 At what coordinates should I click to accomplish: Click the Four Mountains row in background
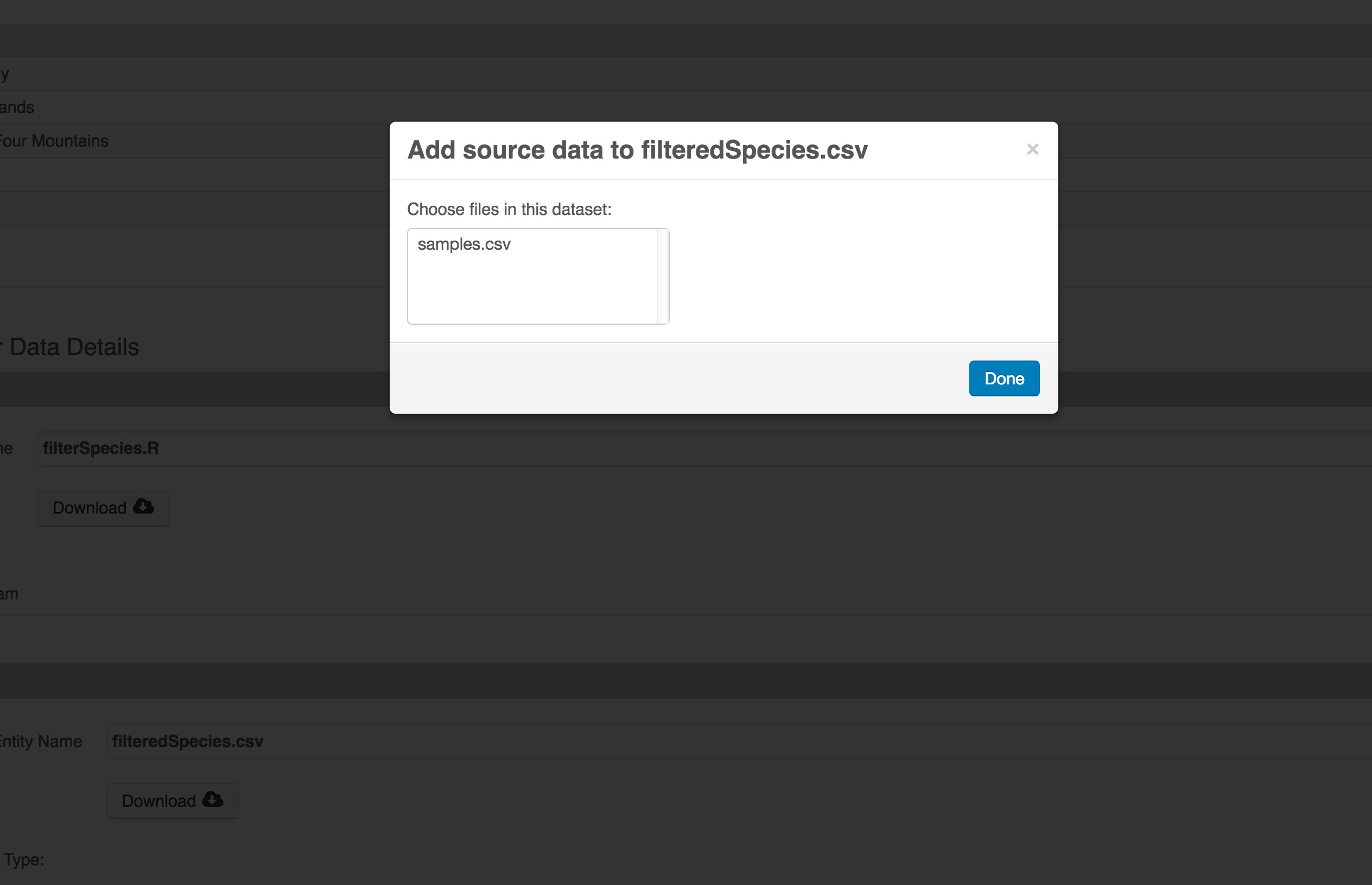[685, 141]
